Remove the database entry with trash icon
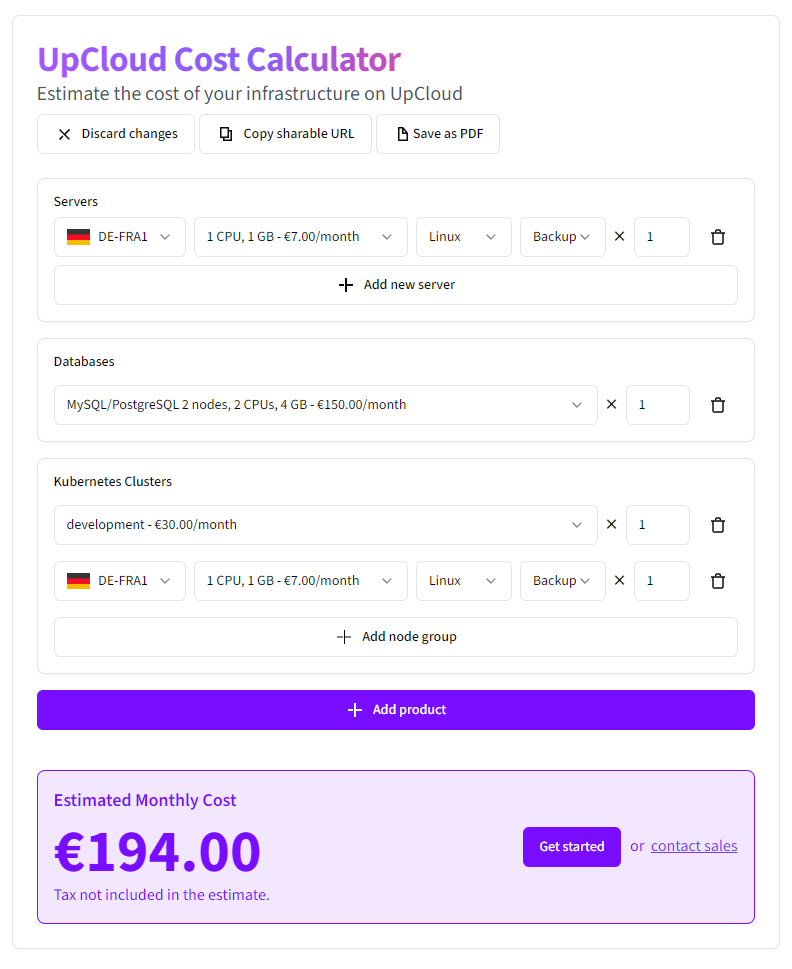Viewport: 792px width, 969px height. (717, 405)
